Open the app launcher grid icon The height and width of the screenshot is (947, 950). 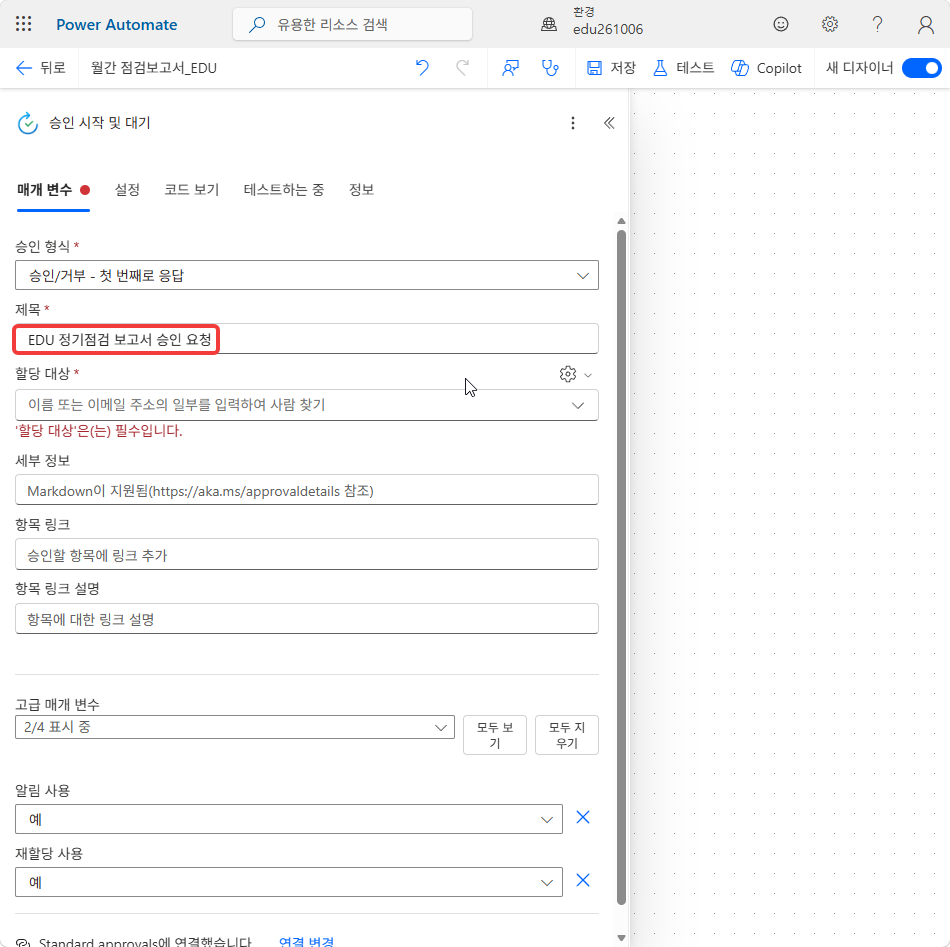[24, 24]
